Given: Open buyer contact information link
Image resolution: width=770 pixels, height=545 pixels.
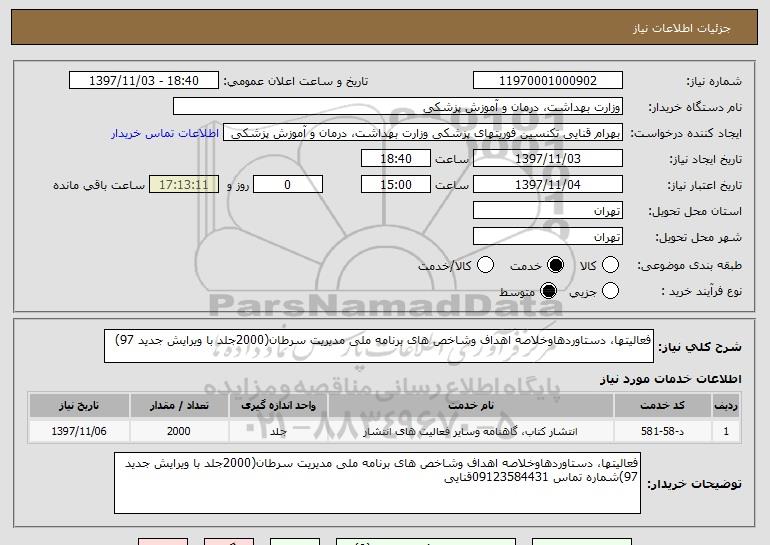Looking at the screenshot, I should (x=165, y=133).
